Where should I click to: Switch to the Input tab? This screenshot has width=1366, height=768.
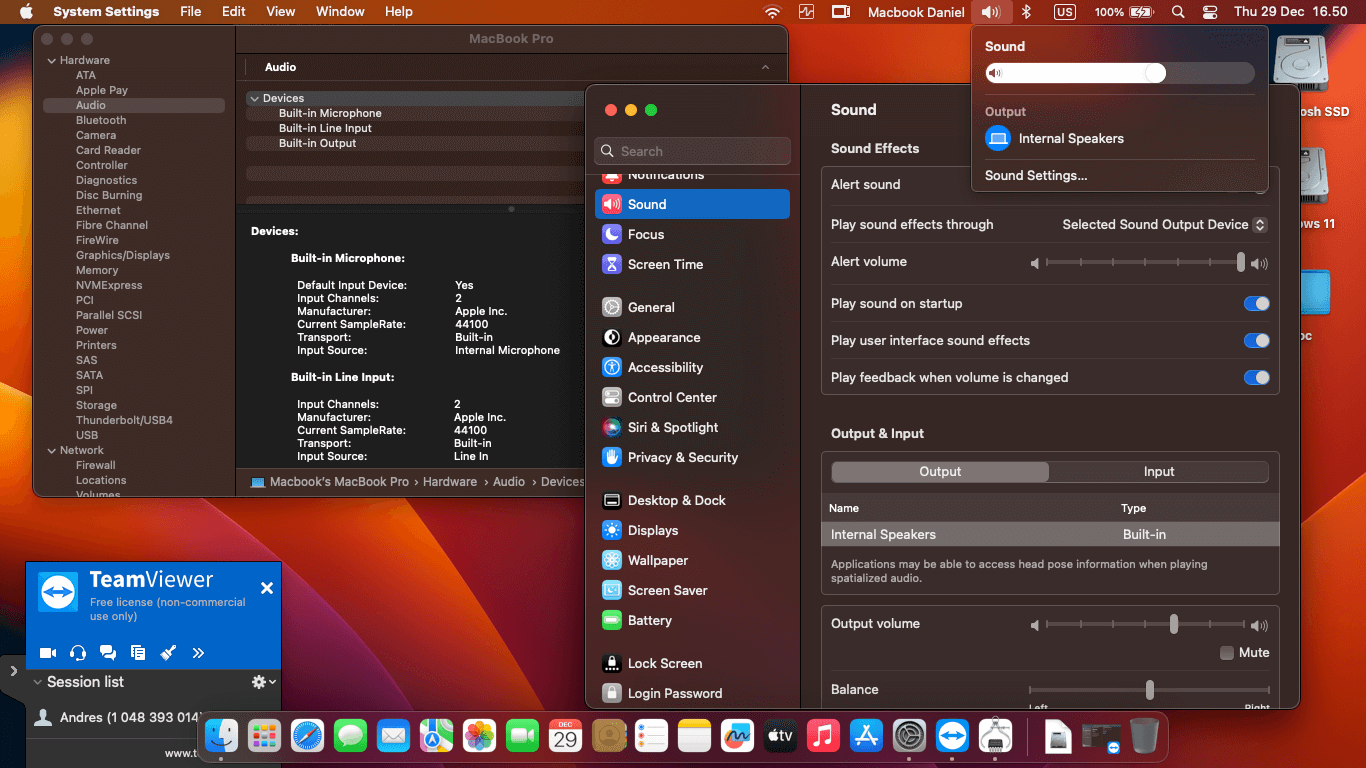[x=1158, y=472]
